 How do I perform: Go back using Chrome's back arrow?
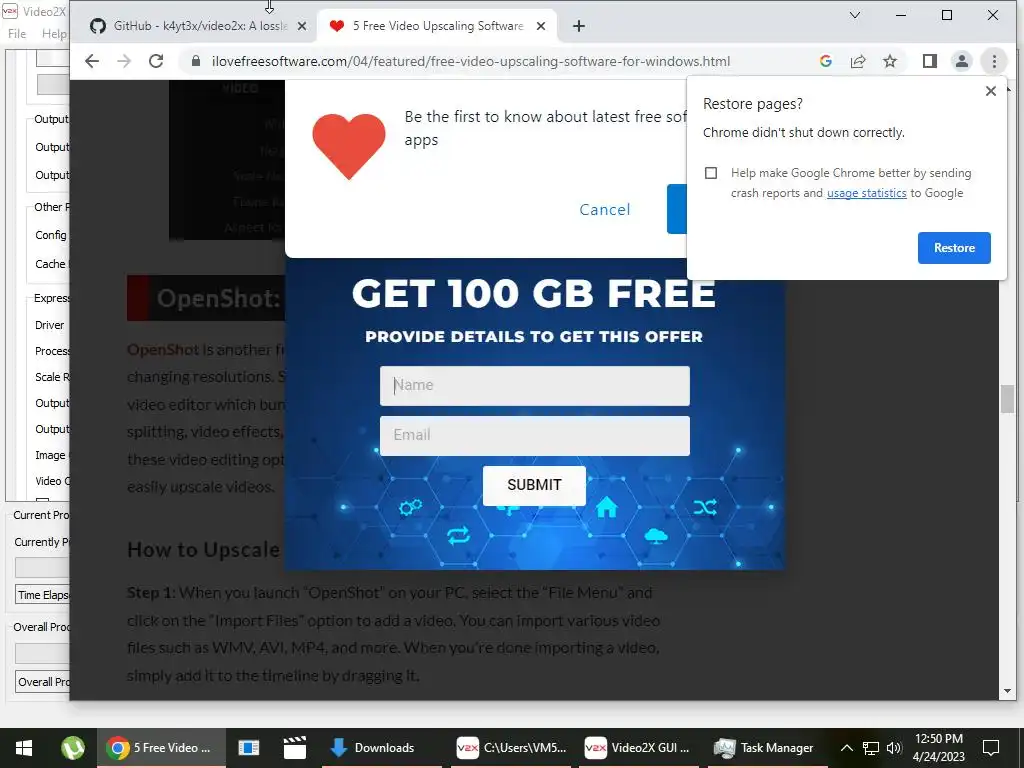[92, 61]
